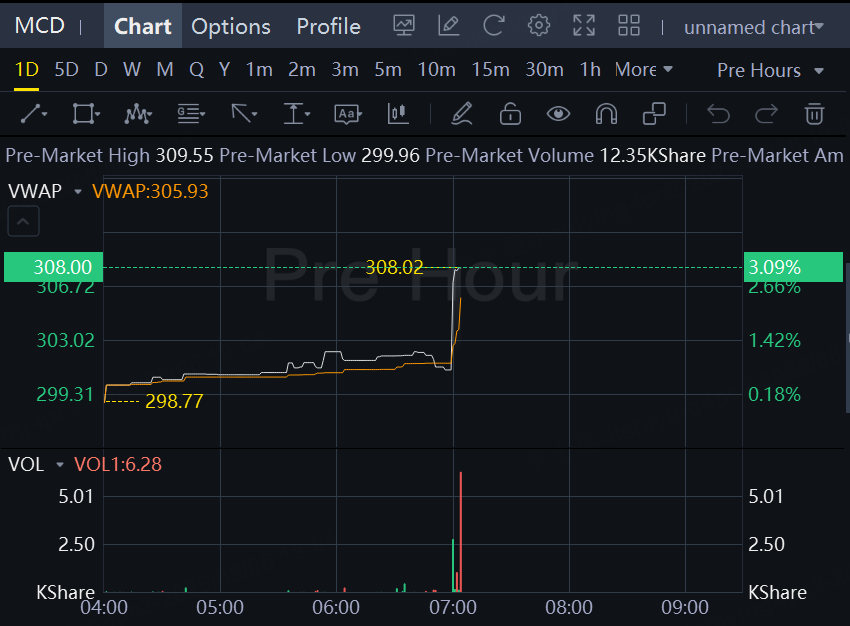Select the Q quarterly timeframe
Viewport: 850px width, 626px height.
(196, 69)
